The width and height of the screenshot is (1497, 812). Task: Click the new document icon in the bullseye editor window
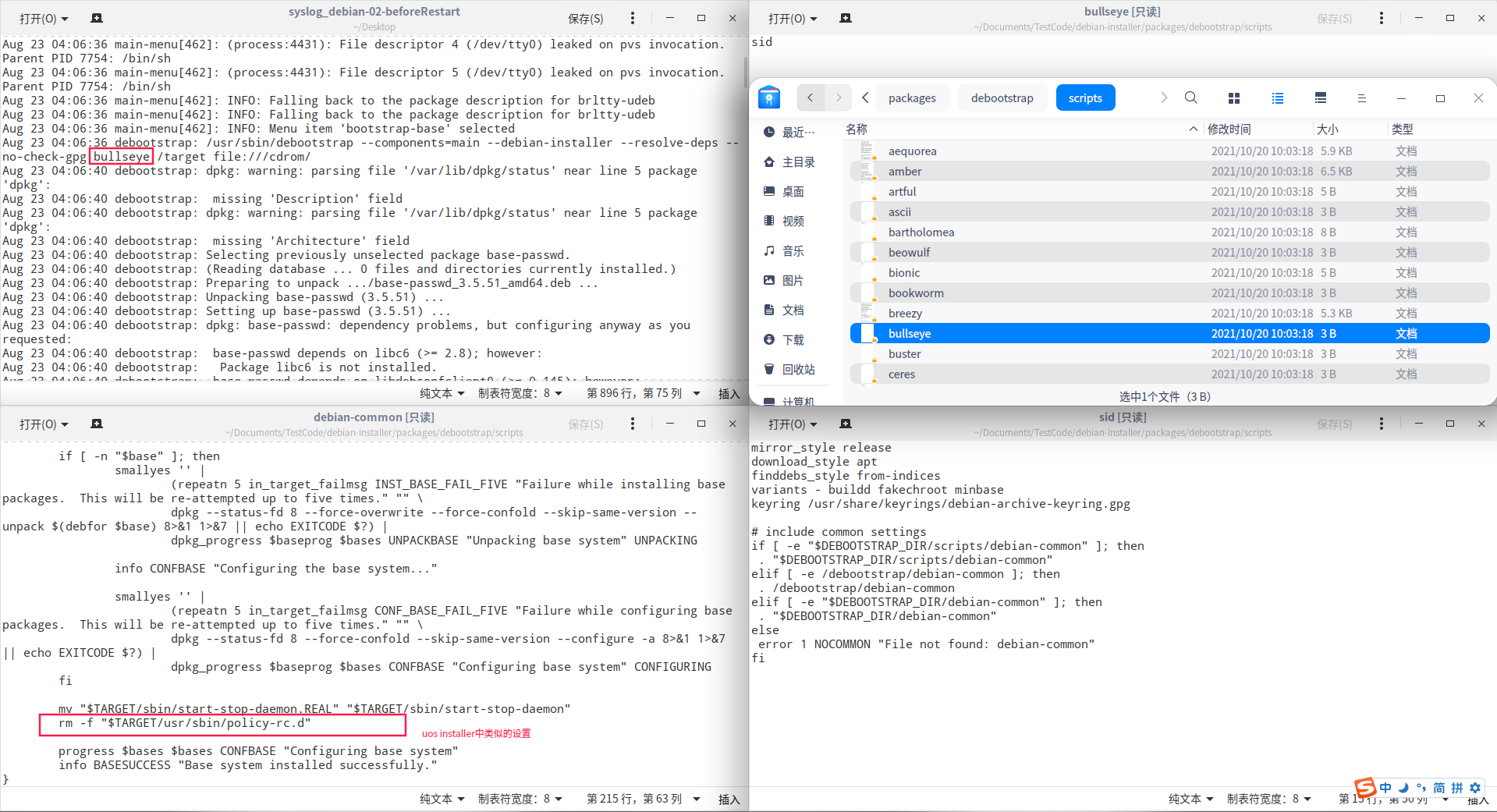click(x=846, y=18)
